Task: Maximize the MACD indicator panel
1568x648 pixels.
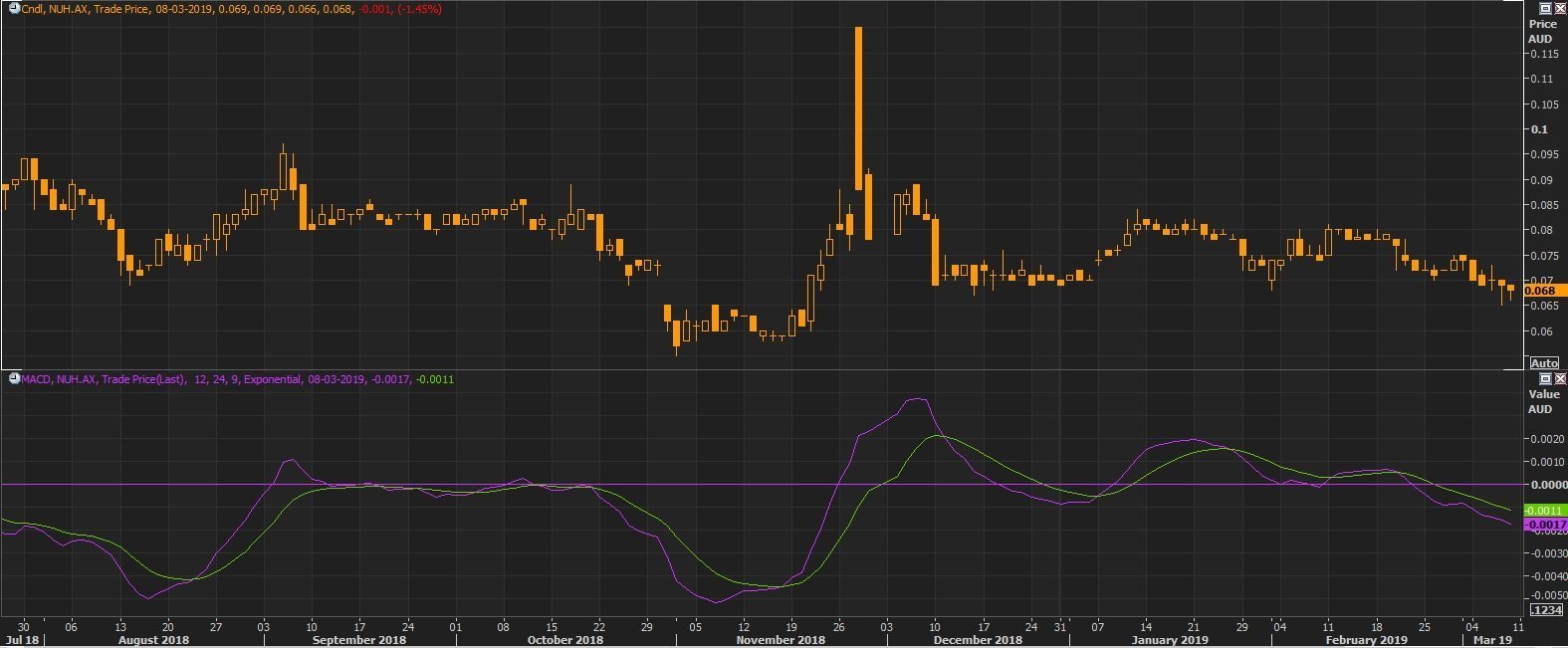Action: [x=1545, y=379]
